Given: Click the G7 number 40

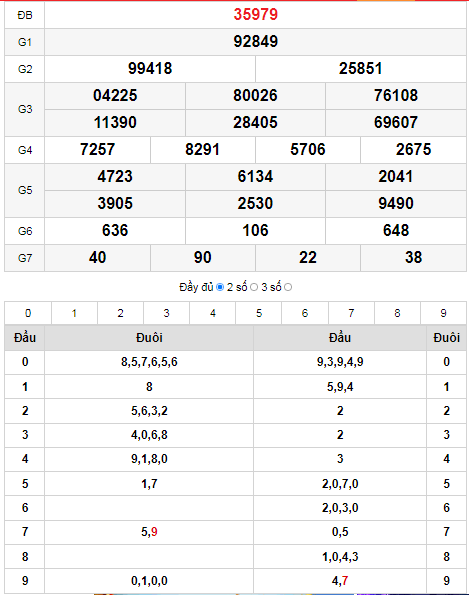Looking at the screenshot, I should 97,257.
